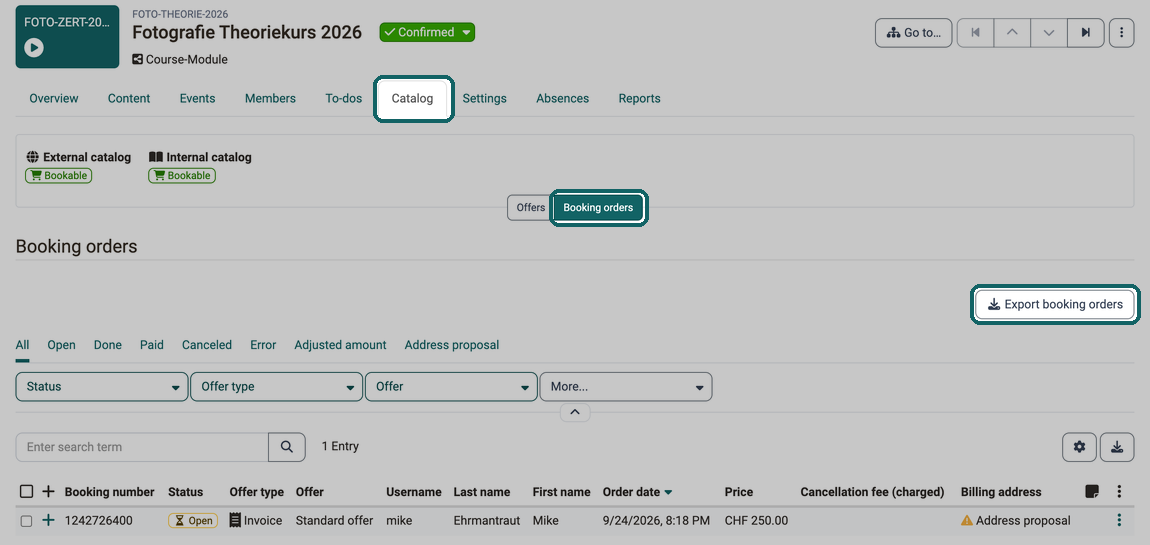Screen dimensions: 1150x545
Task: Click the Address proposal row link
Action: [x=1023, y=521]
